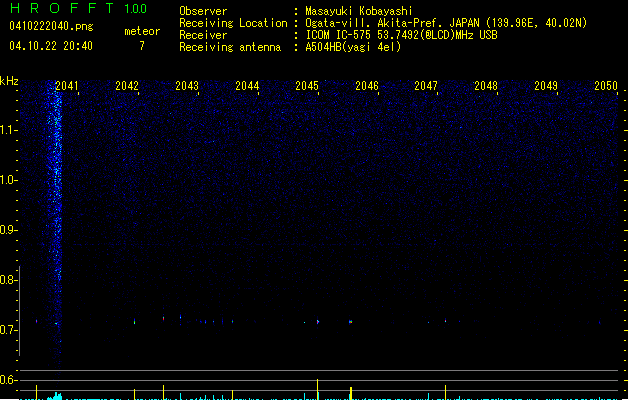
Task: Click the meteor label
Action: (142, 31)
